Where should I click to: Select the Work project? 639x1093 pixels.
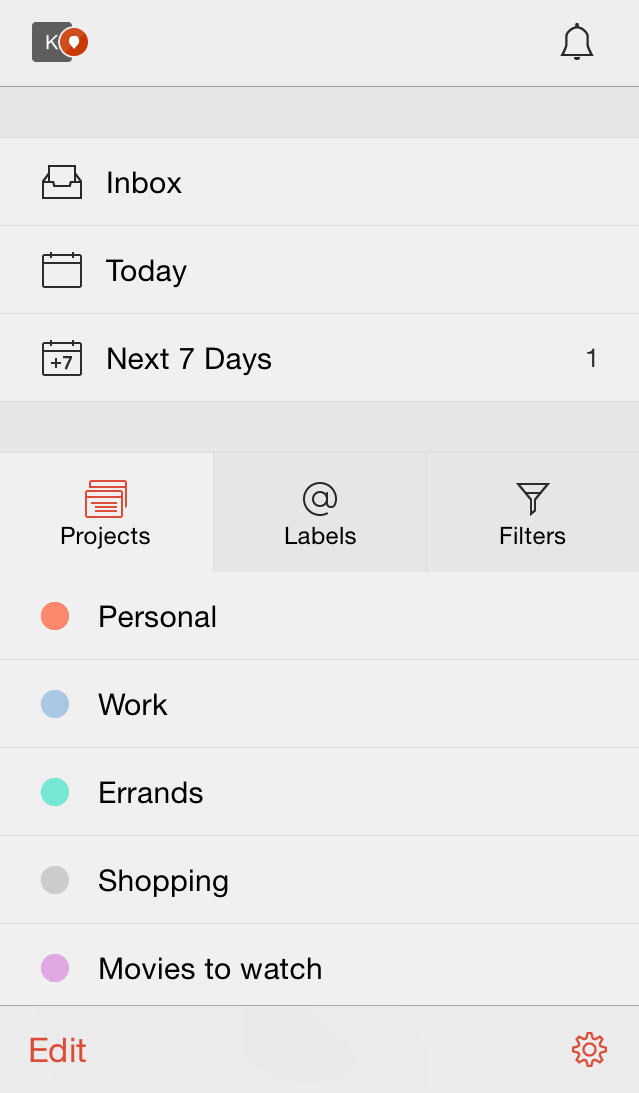[x=133, y=705]
